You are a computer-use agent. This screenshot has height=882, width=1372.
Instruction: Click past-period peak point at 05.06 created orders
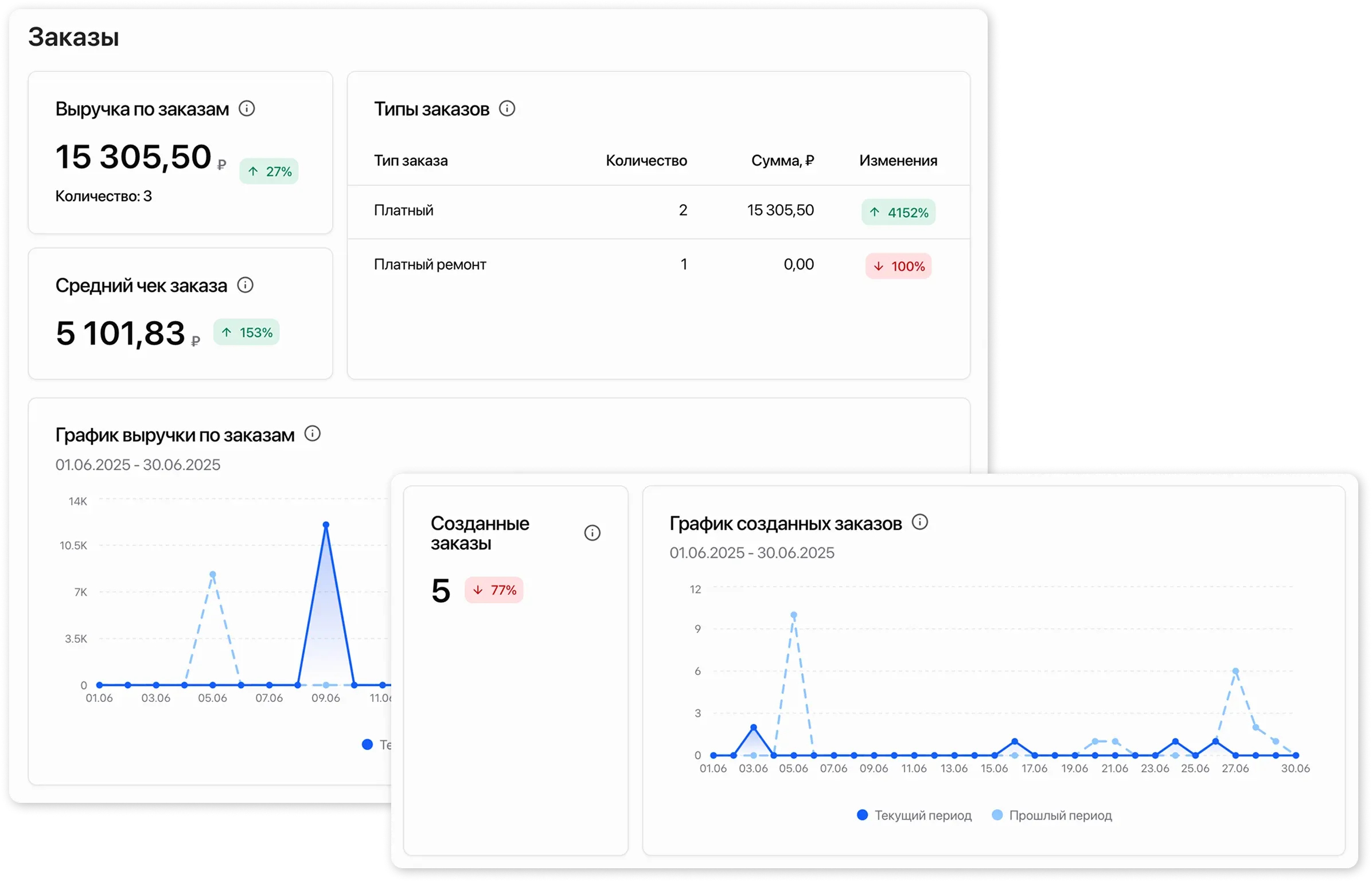click(x=794, y=615)
